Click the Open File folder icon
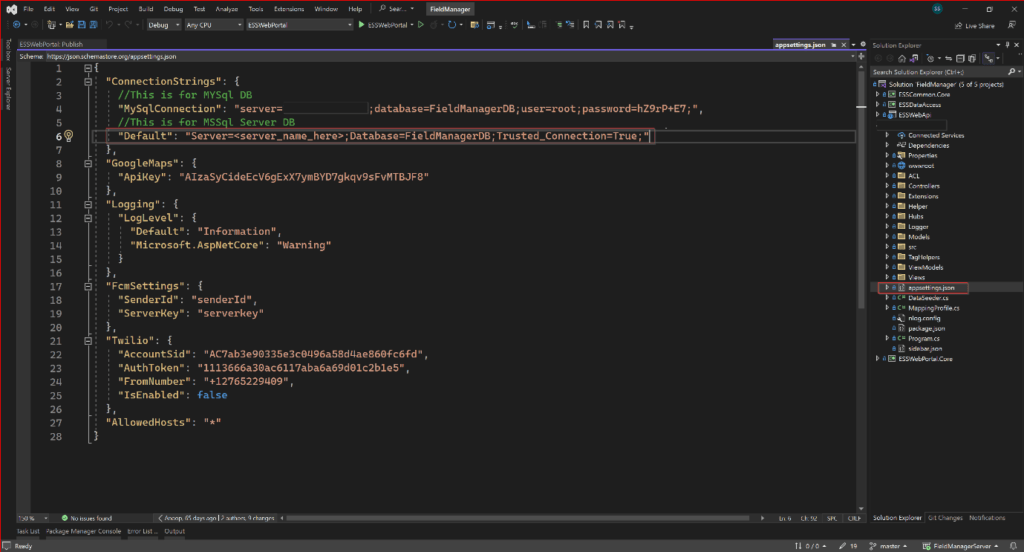The image size is (1024, 552). tap(69, 25)
